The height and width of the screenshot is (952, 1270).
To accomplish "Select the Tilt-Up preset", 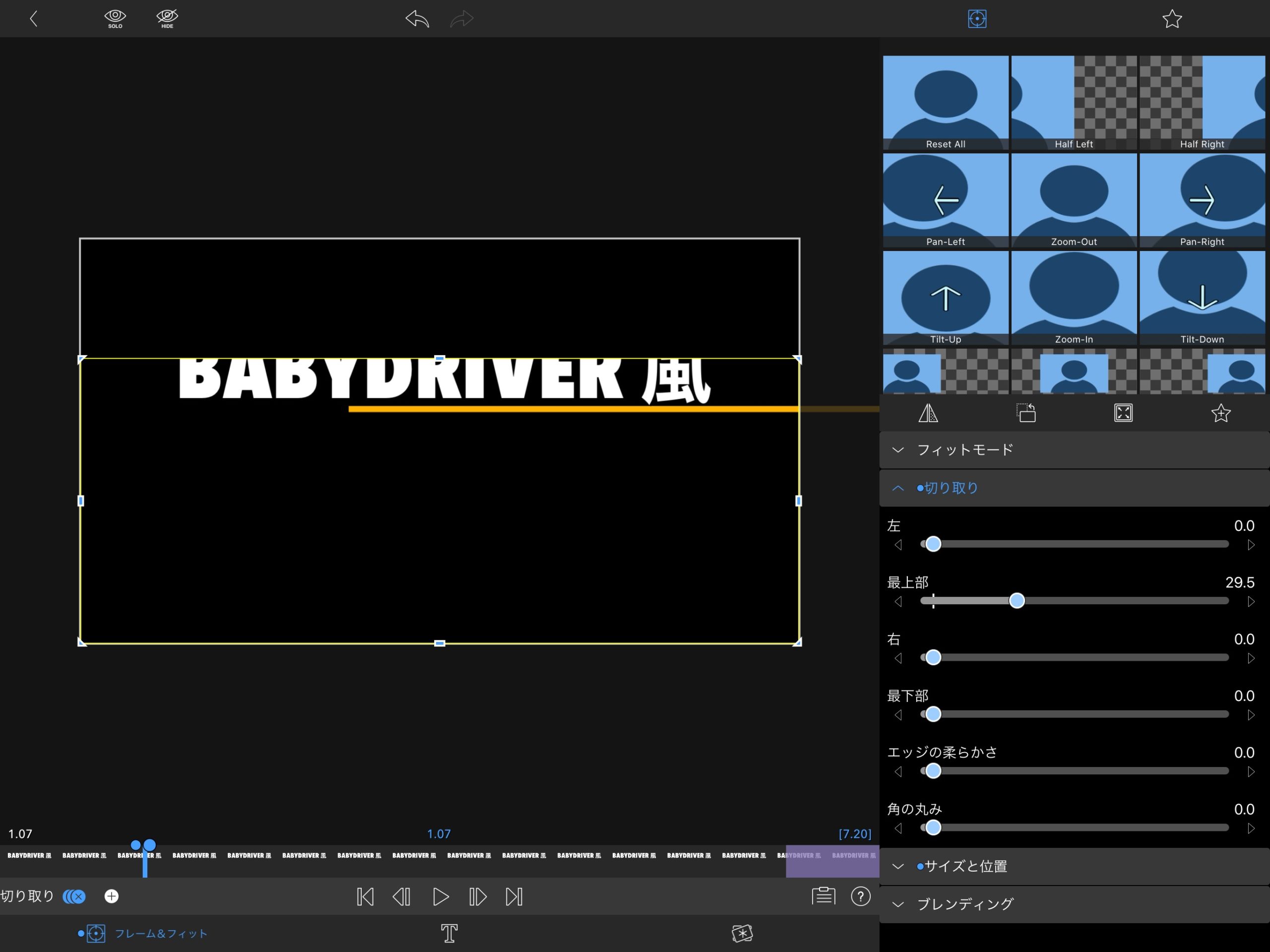I will point(945,298).
